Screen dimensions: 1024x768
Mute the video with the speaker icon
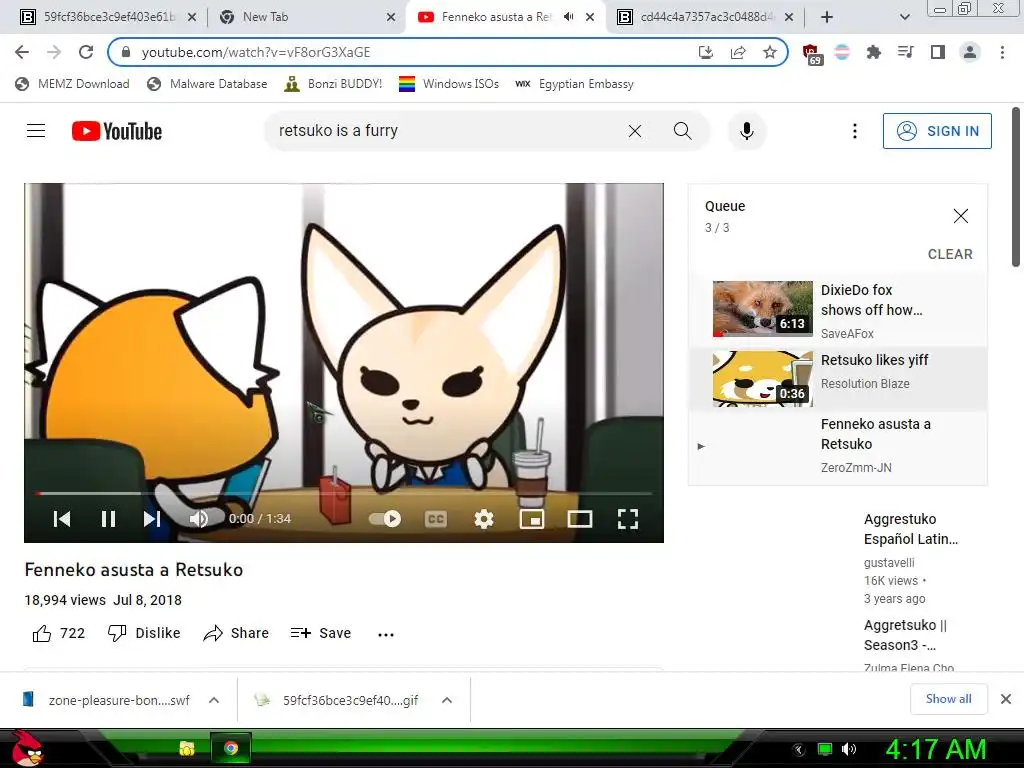click(x=199, y=519)
